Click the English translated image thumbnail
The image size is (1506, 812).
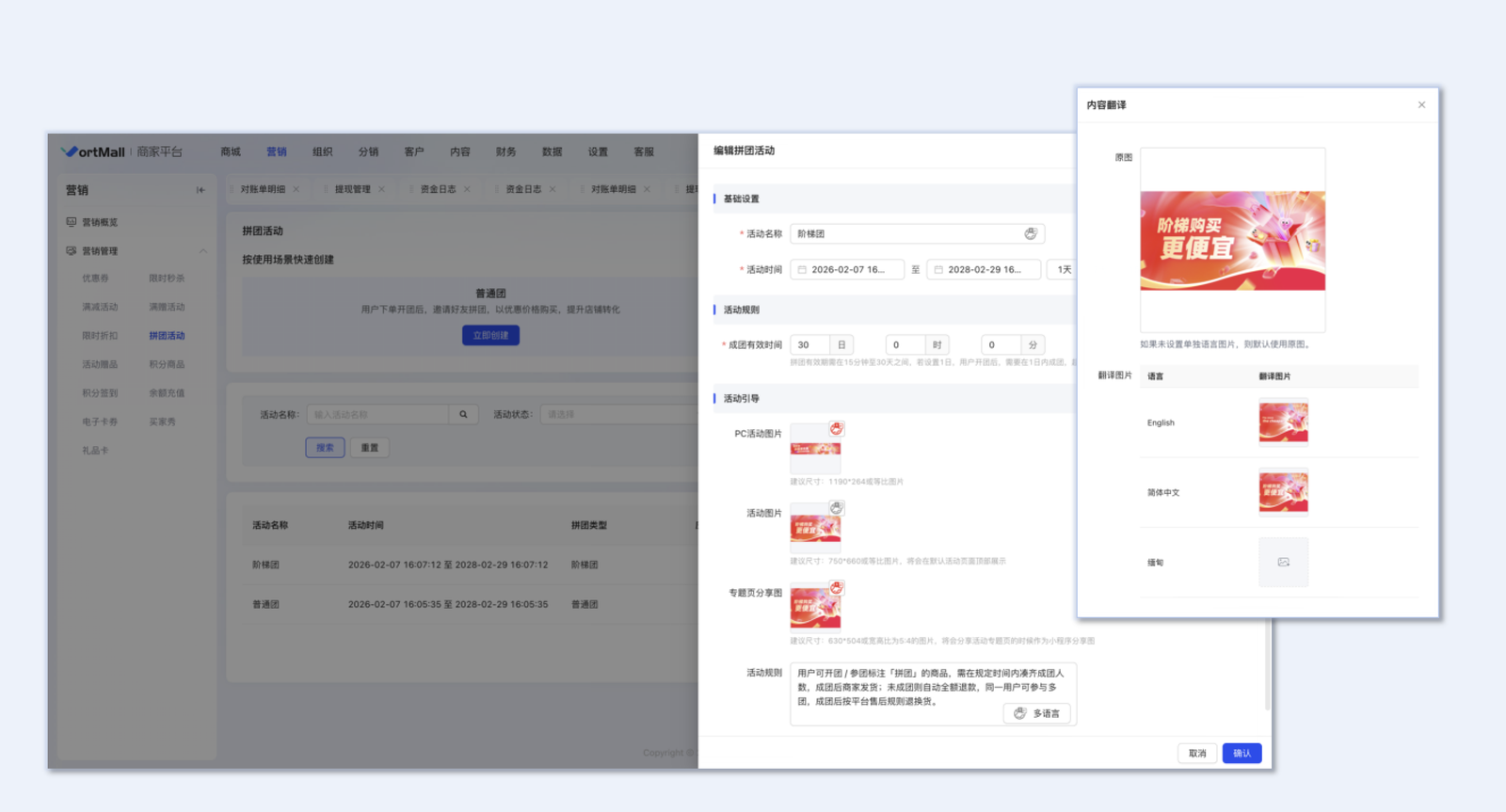point(1283,422)
